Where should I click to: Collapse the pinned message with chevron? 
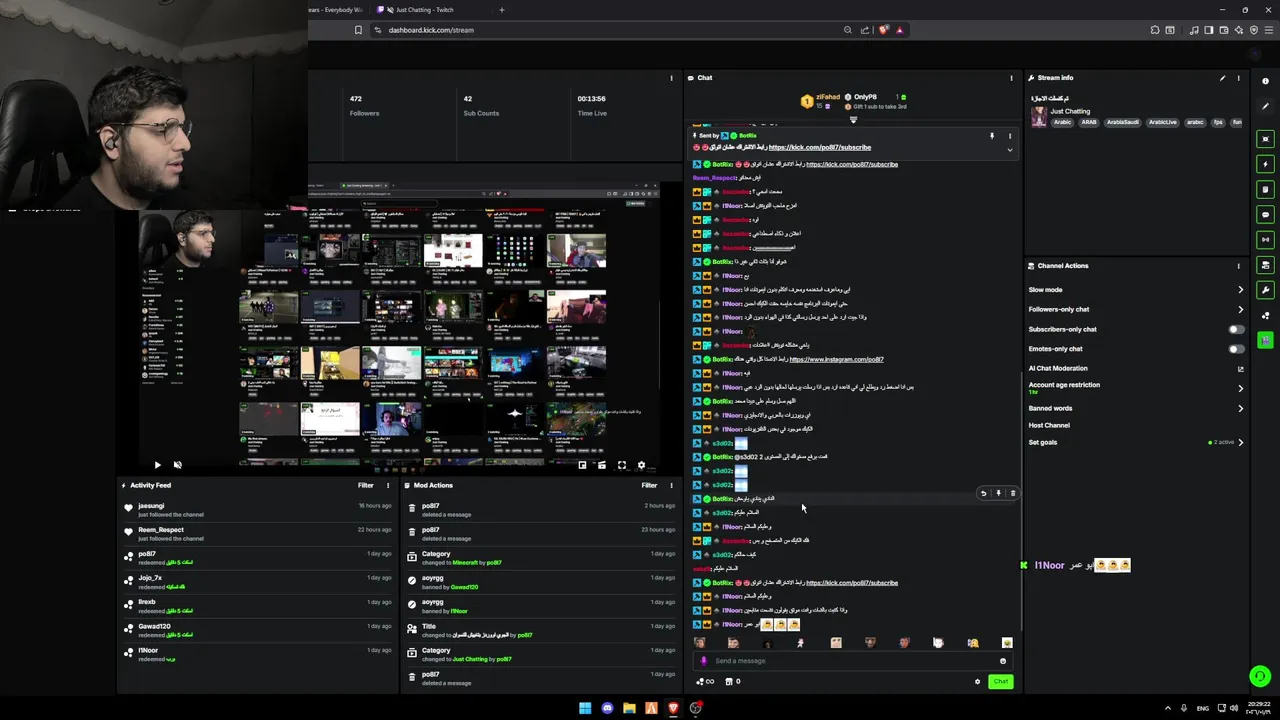1009,150
